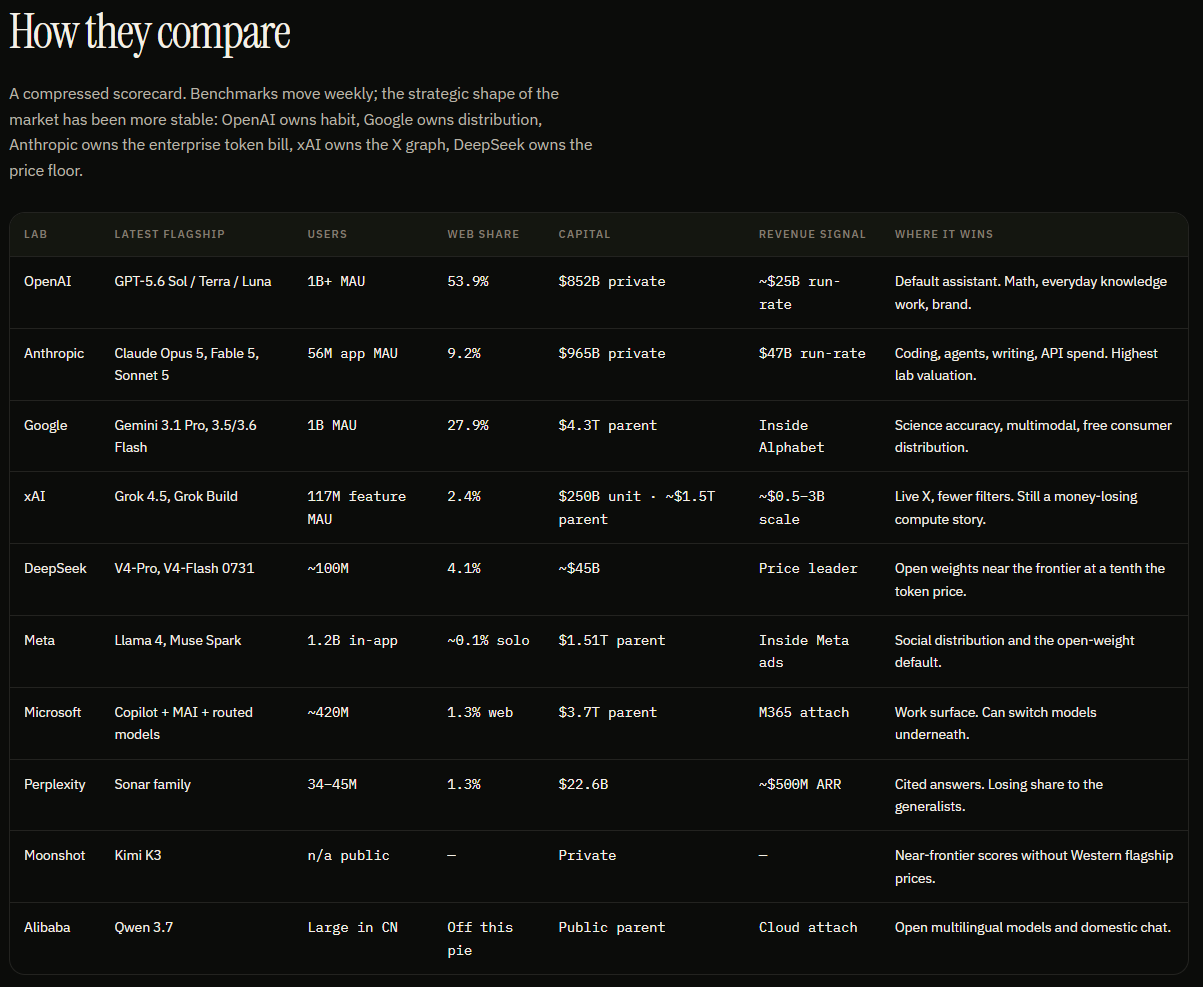Image resolution: width=1203 pixels, height=987 pixels.
Task: Click the CAPITAL column header
Action: coord(584,234)
